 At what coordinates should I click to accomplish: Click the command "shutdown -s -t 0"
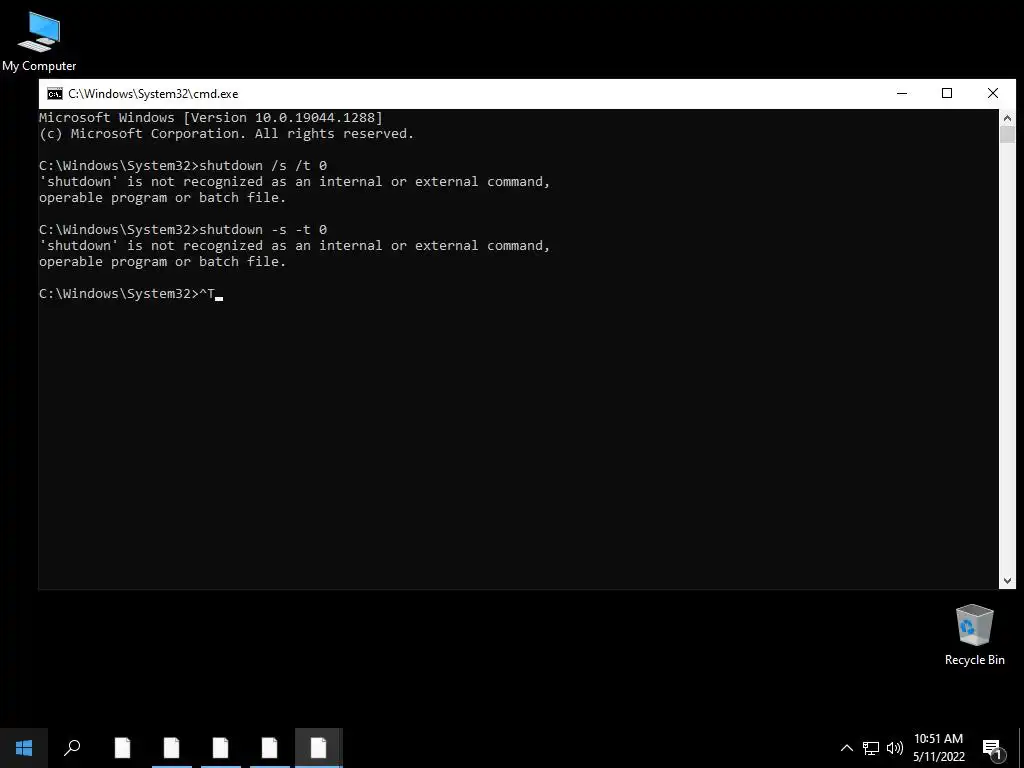pyautogui.click(x=263, y=230)
